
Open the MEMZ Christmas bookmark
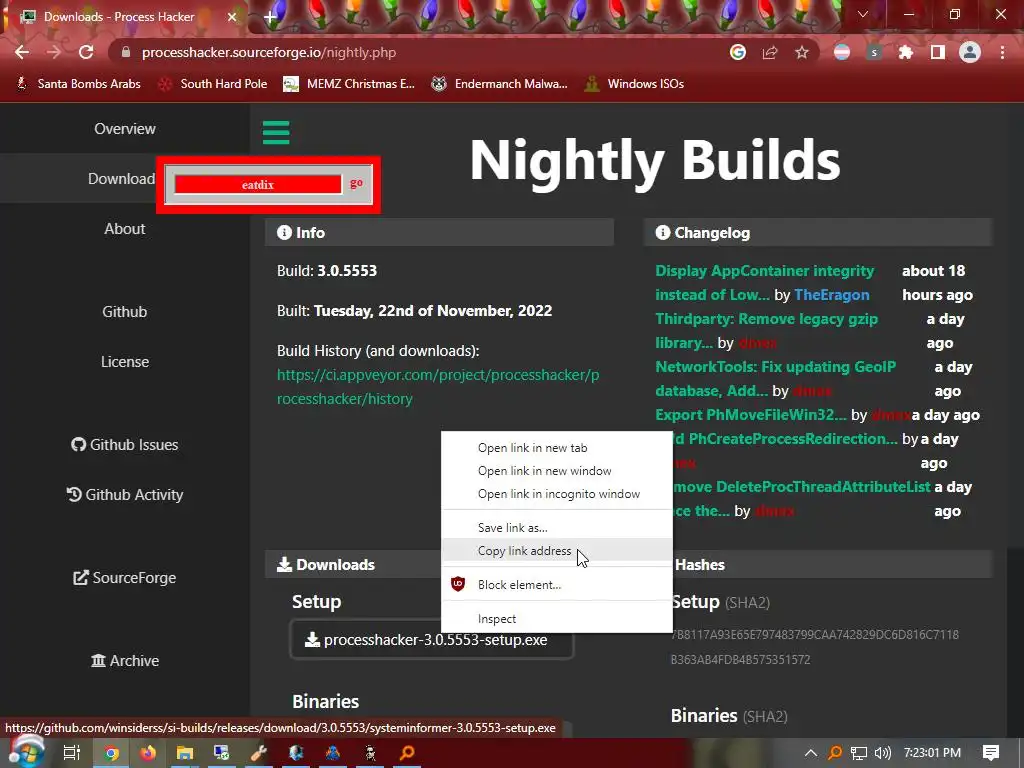click(x=349, y=84)
